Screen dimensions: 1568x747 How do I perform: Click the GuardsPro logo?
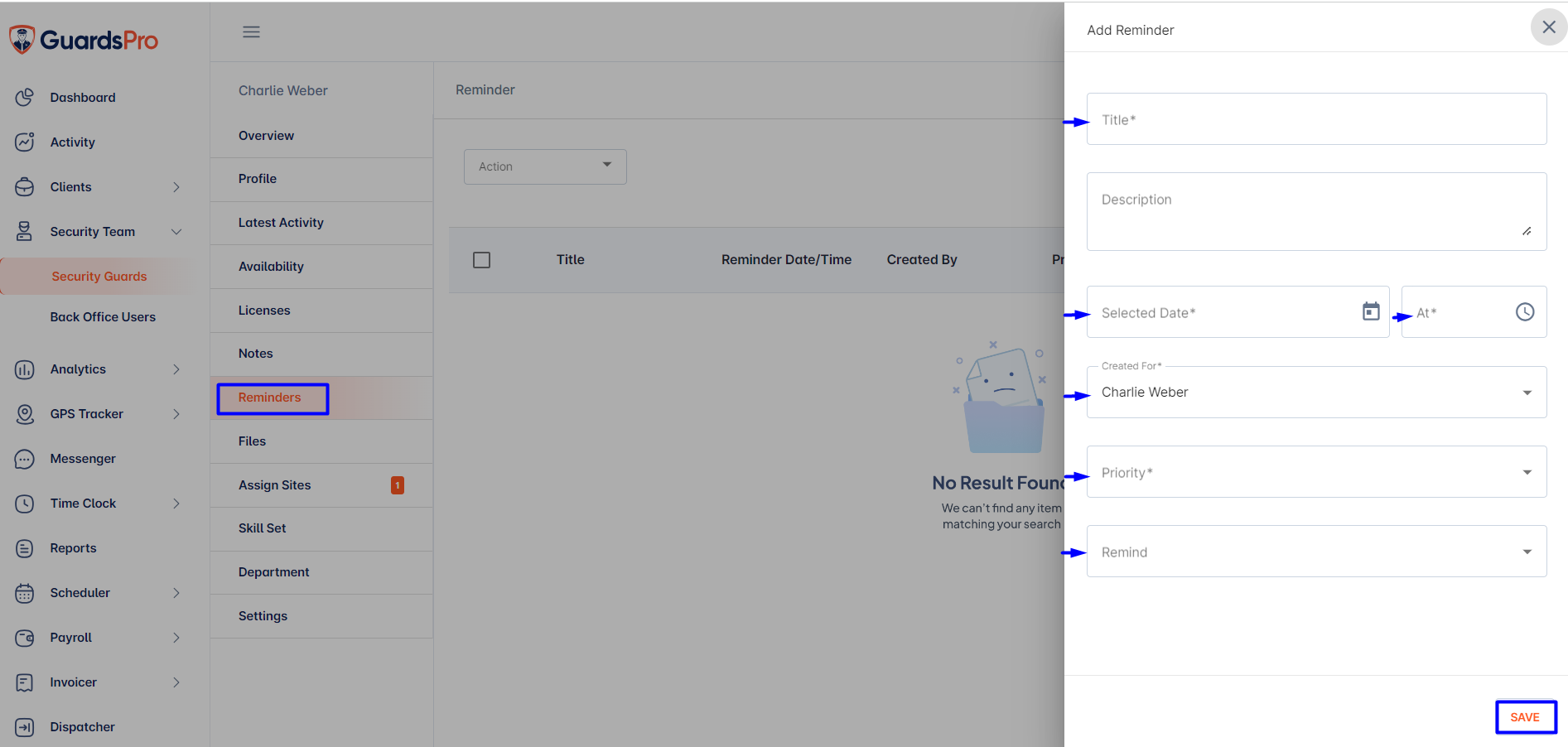pos(83,39)
